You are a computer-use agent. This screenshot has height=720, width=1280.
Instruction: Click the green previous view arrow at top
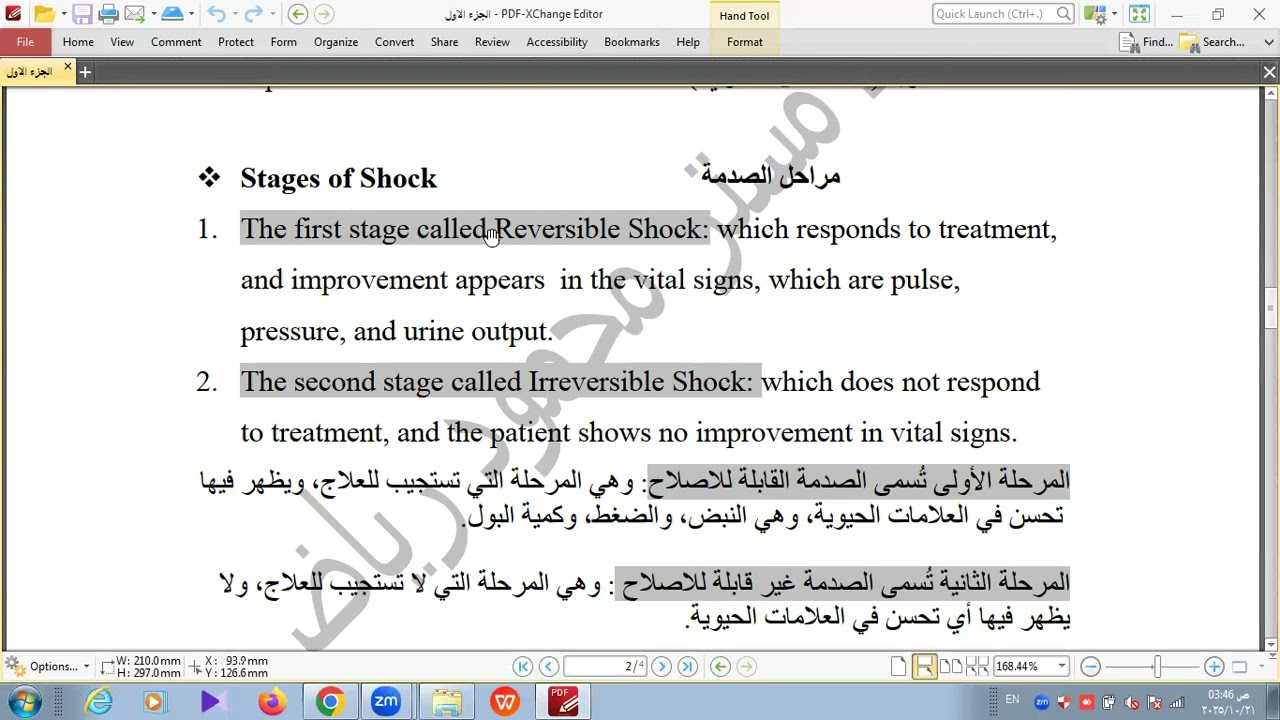point(298,14)
